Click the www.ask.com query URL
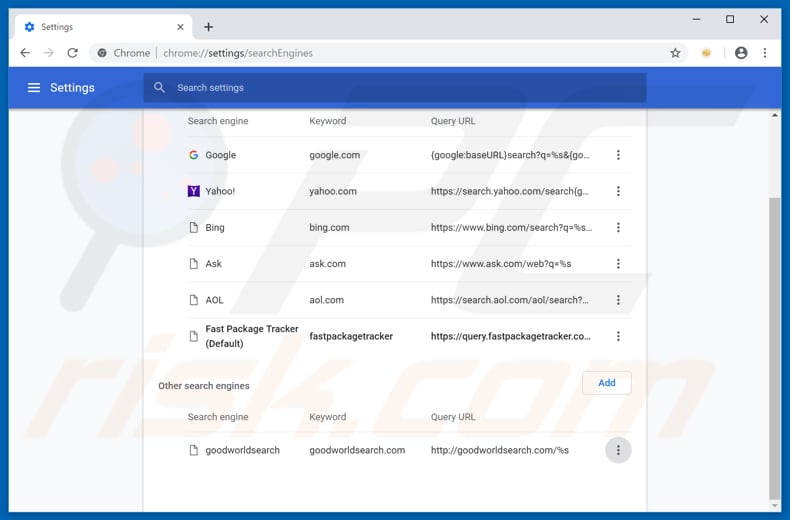The height and width of the screenshot is (520, 790). pos(501,264)
